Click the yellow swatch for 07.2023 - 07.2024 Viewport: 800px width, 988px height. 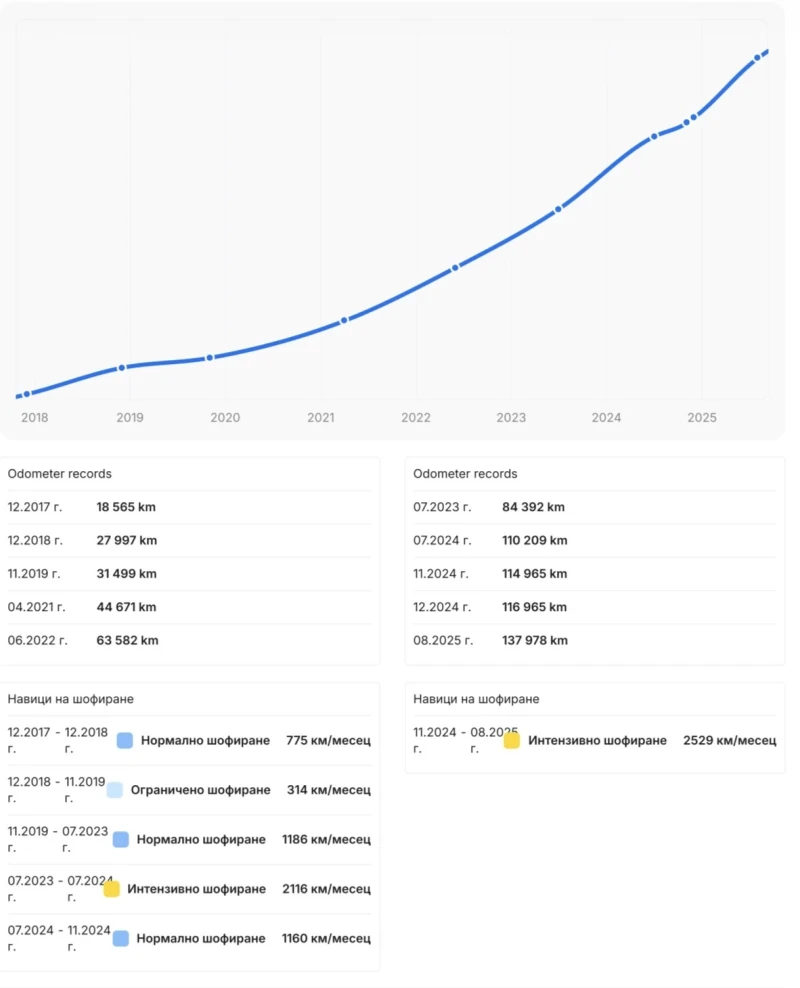tap(112, 889)
